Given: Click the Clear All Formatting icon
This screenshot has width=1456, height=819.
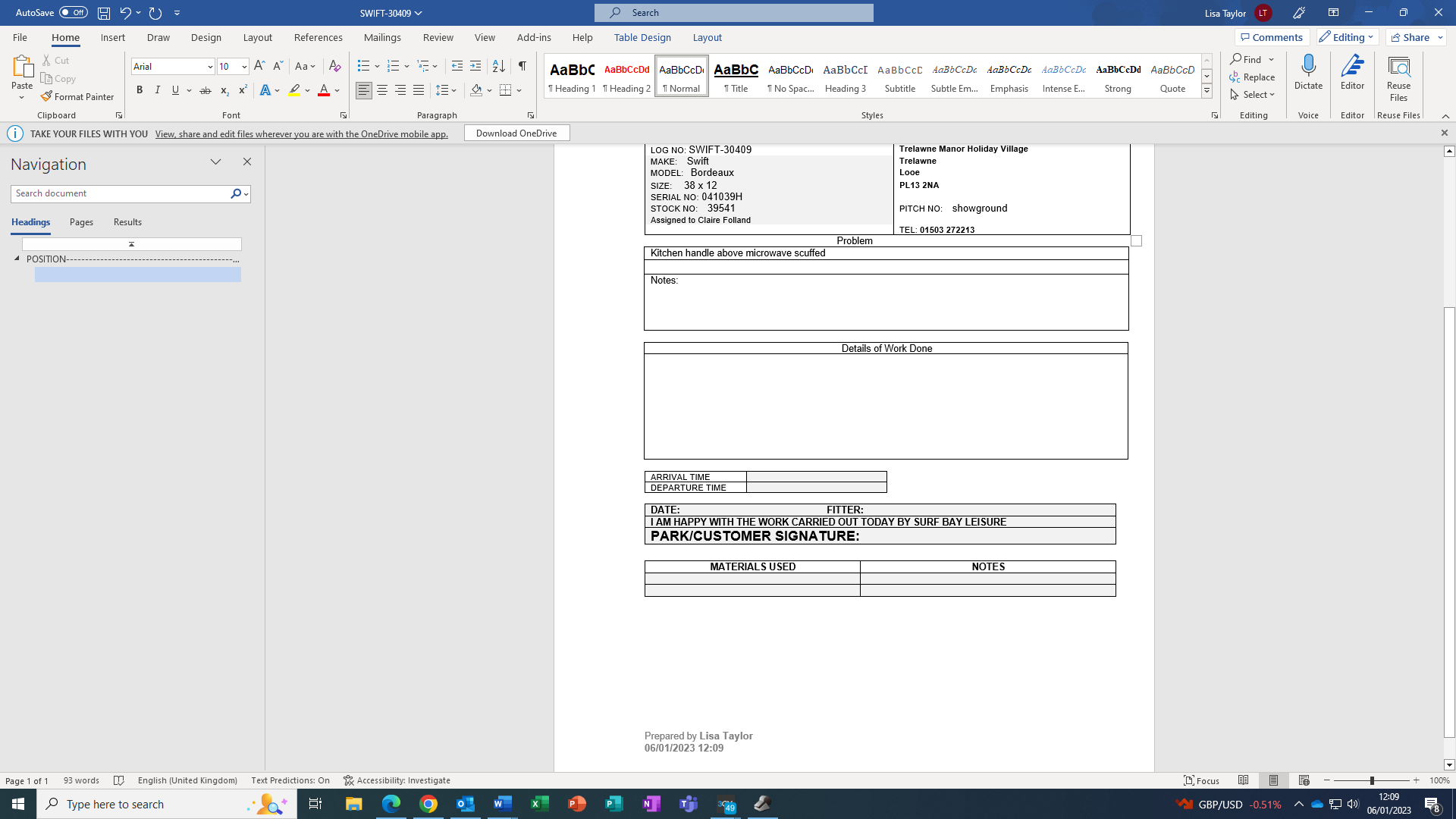Looking at the screenshot, I should [334, 66].
